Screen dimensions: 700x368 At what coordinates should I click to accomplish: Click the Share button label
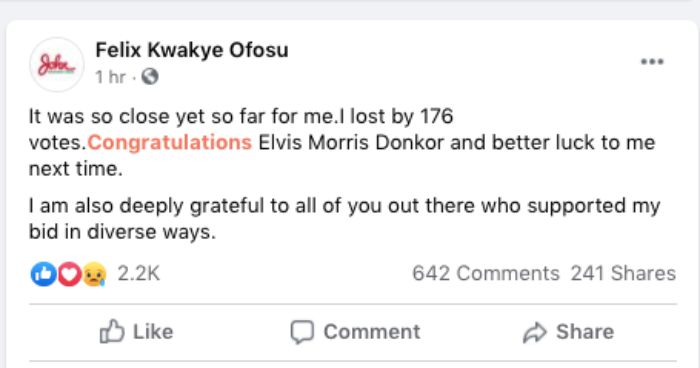(585, 332)
